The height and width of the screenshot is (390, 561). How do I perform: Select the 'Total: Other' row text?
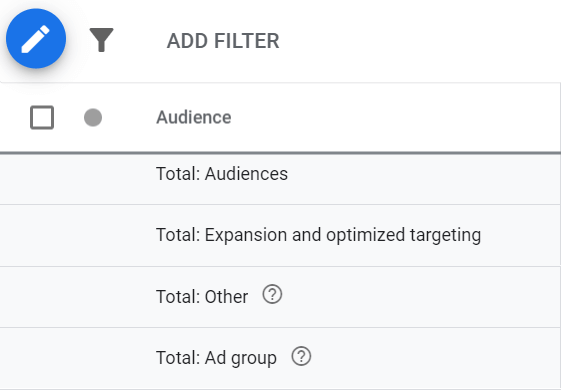tap(202, 297)
